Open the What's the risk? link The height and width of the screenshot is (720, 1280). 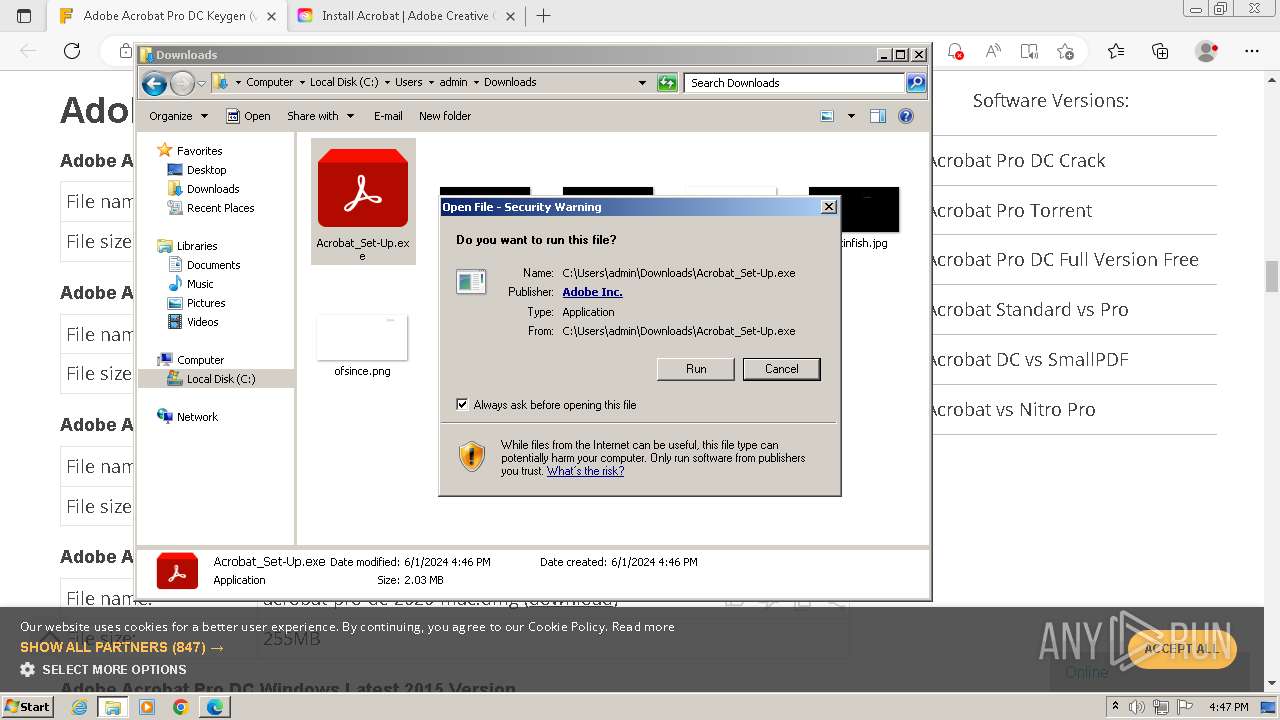point(585,471)
